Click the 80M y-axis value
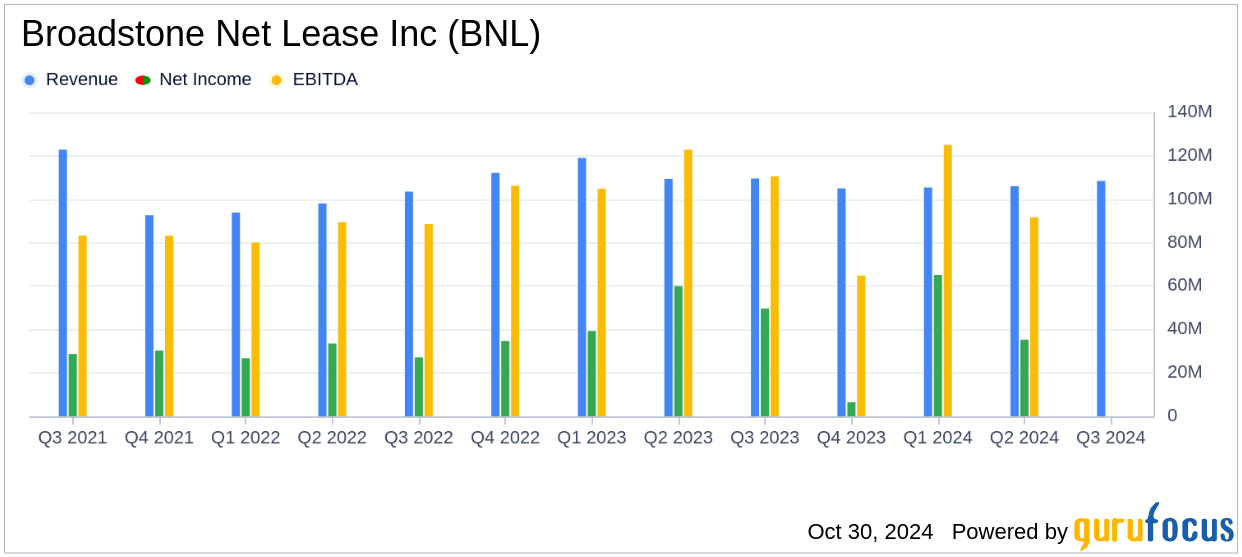This screenshot has width=1242, height=557. point(1185,242)
